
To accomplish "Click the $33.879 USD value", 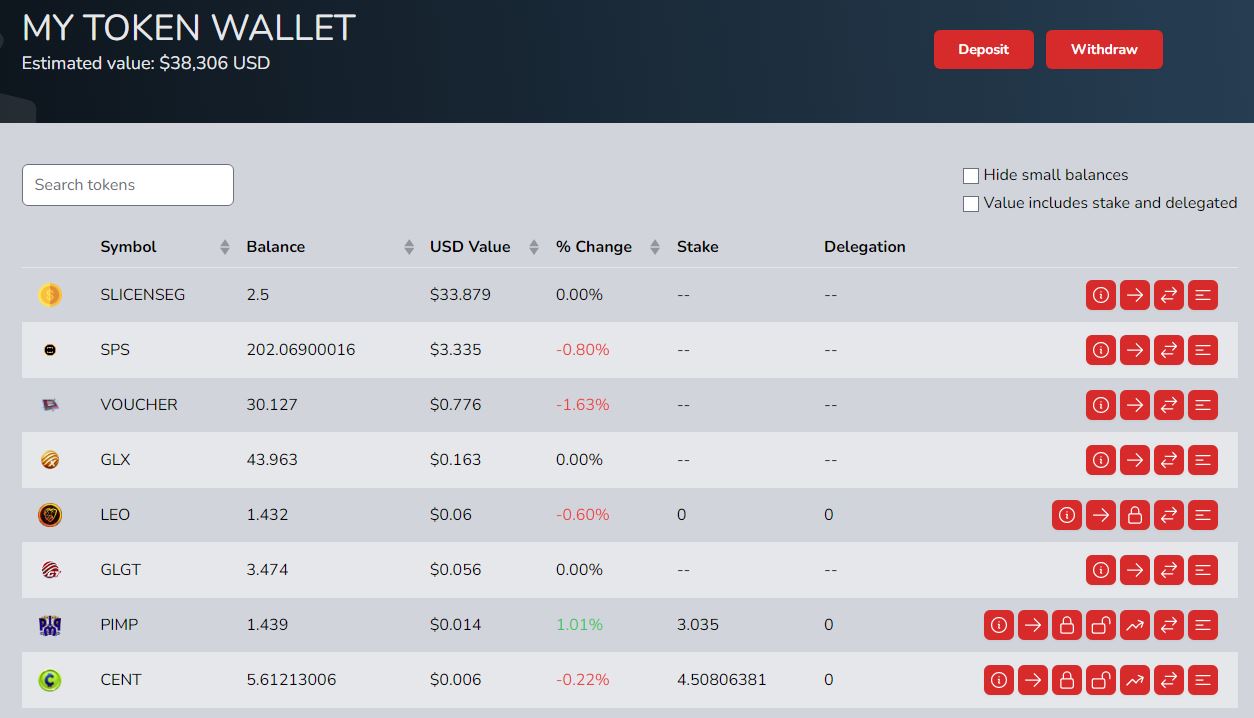I will [x=460, y=295].
